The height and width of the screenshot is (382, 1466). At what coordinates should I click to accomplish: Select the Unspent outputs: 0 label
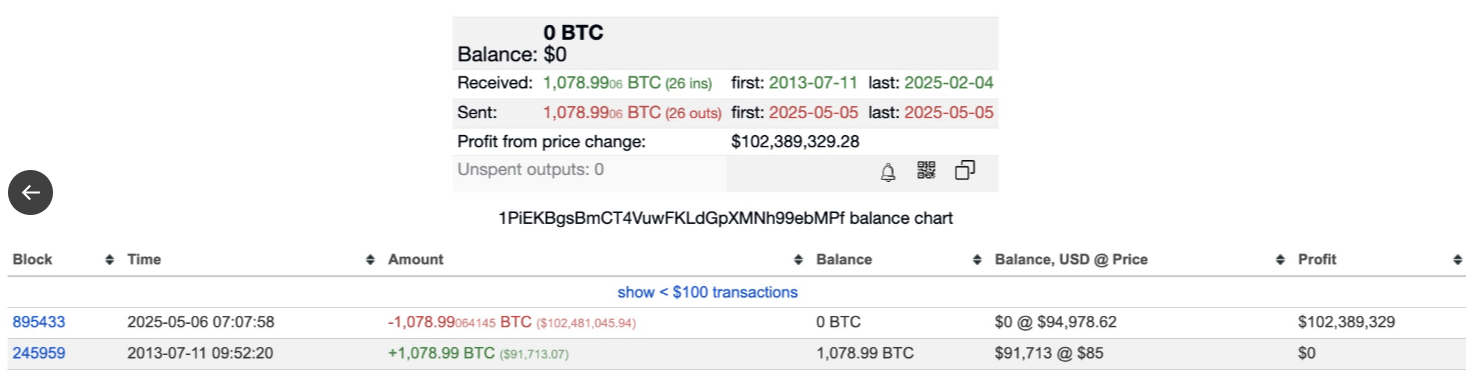pos(531,170)
